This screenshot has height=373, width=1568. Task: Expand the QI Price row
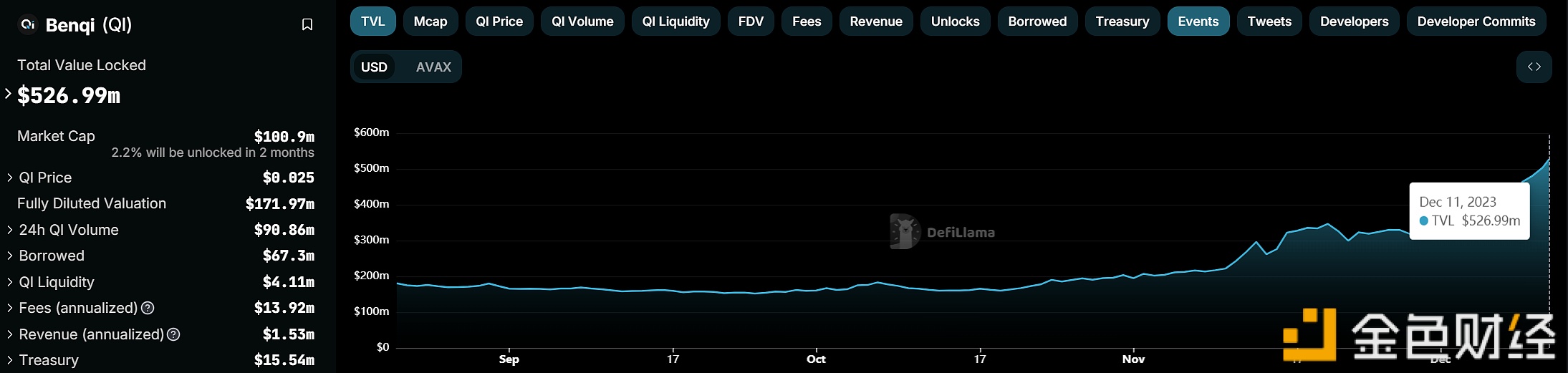[x=9, y=178]
